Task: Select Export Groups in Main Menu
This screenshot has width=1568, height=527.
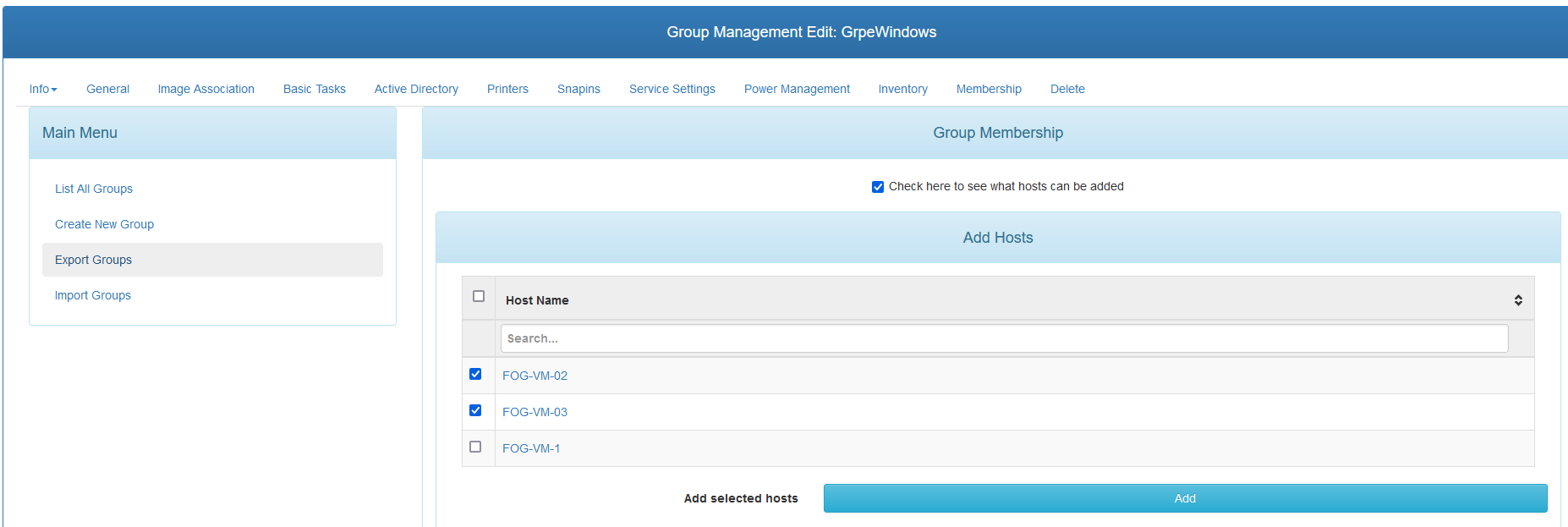Action: [x=93, y=260]
